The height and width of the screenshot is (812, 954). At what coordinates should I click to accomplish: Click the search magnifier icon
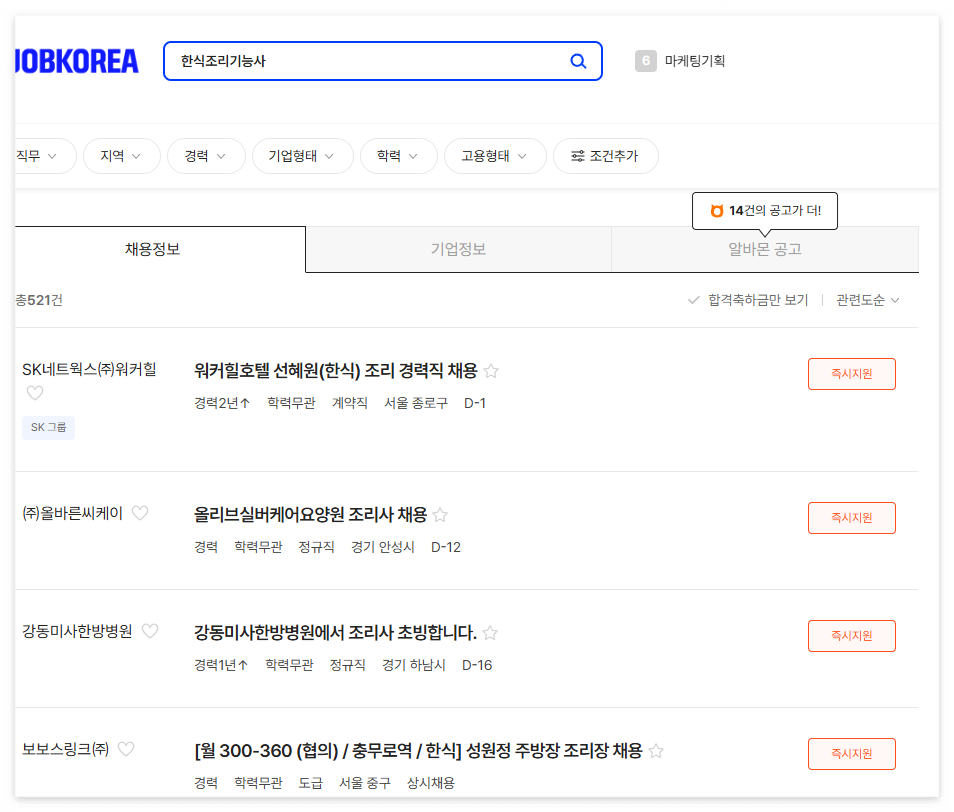point(578,61)
